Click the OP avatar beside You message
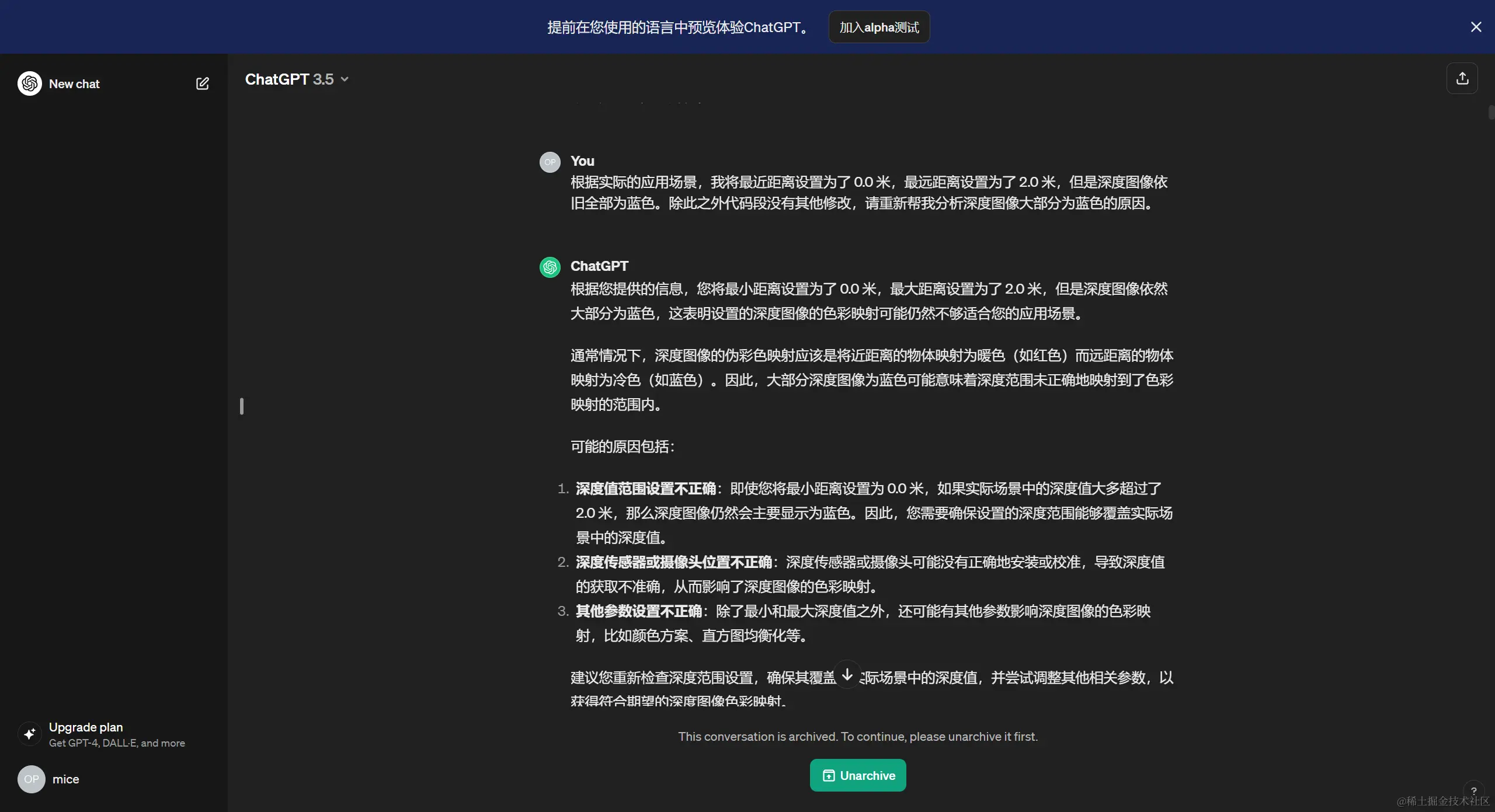The image size is (1495, 812). point(550,162)
